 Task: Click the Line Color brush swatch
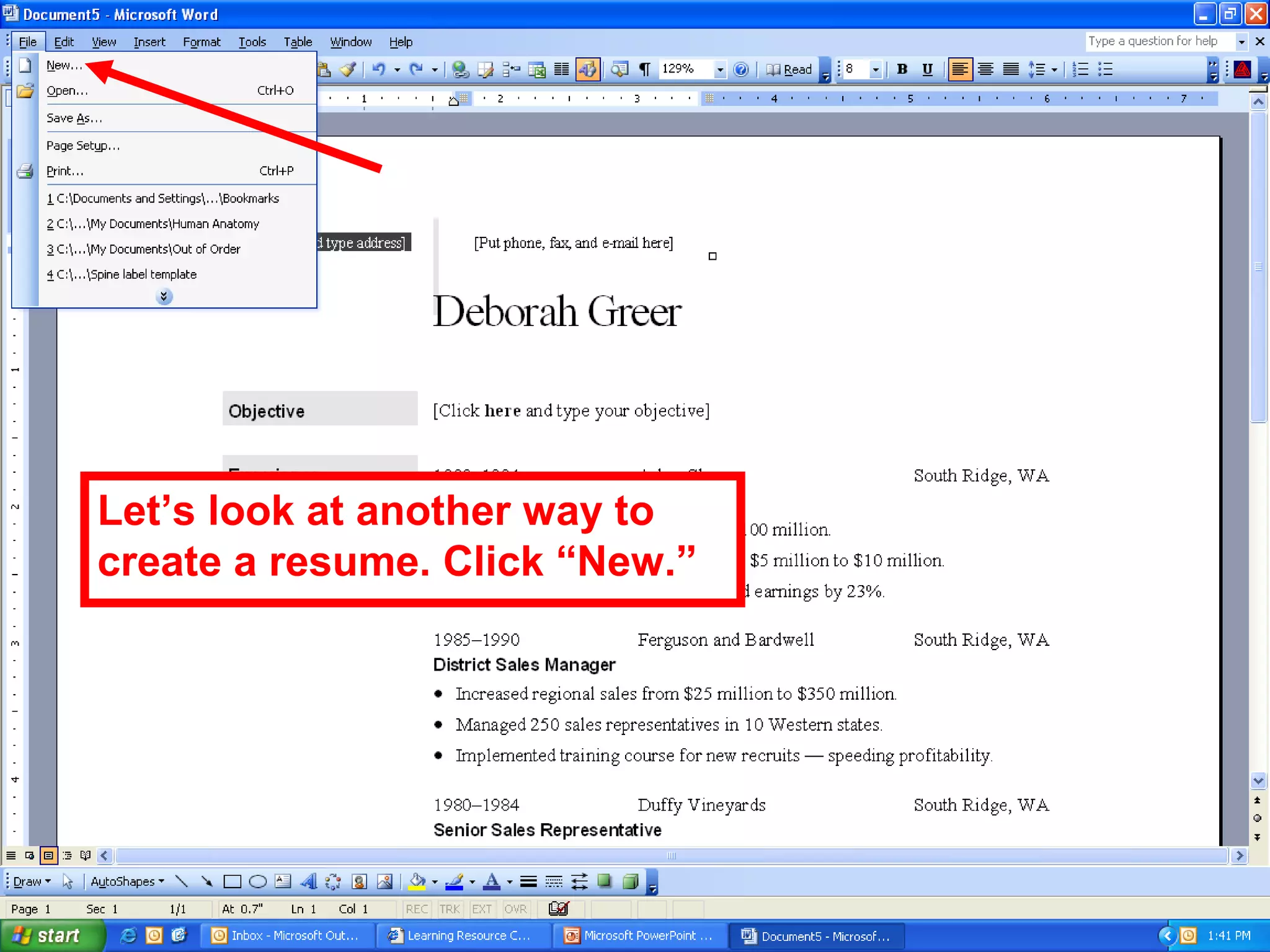pos(455,881)
